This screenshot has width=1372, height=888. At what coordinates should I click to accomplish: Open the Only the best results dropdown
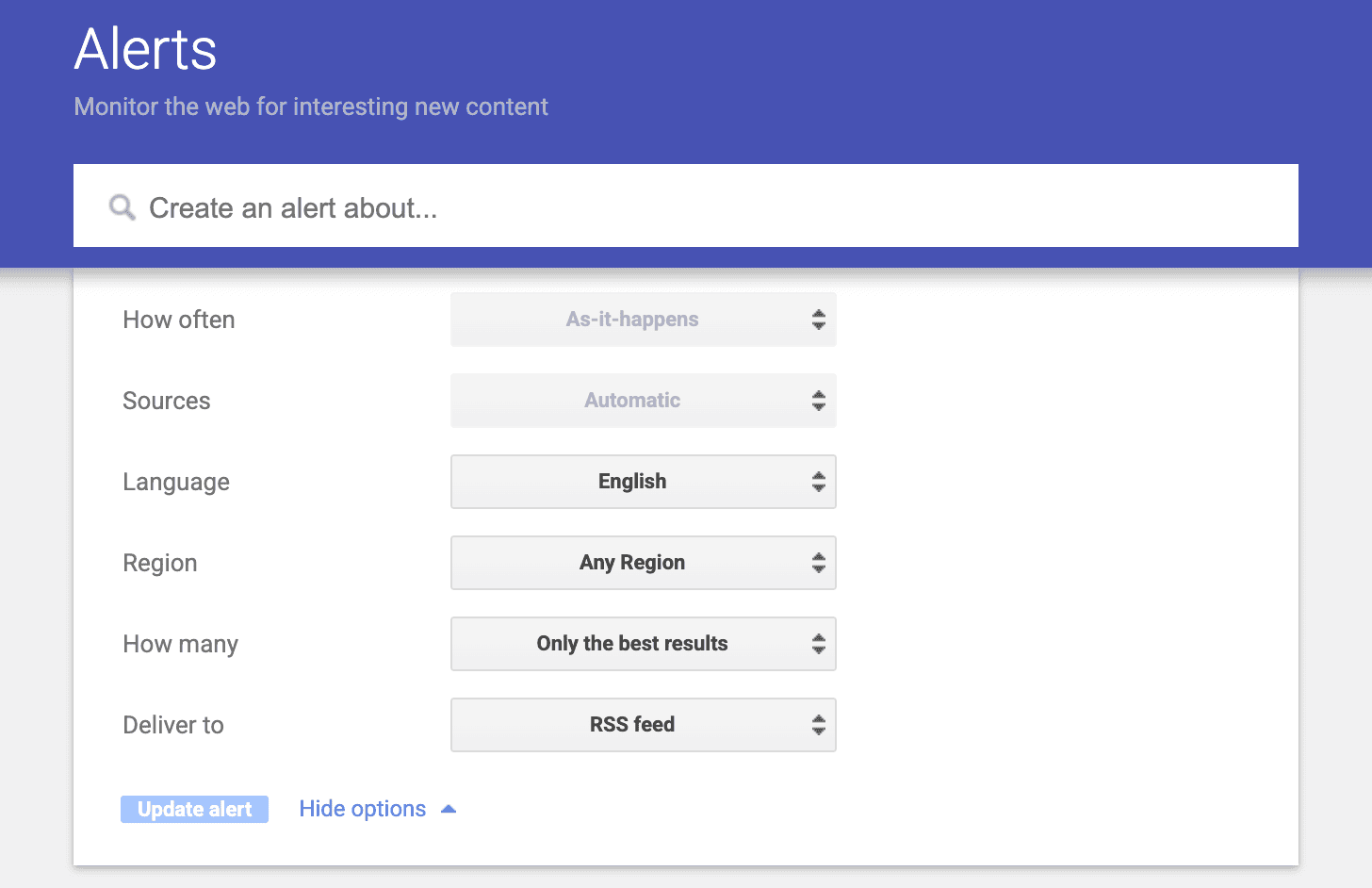pos(644,644)
